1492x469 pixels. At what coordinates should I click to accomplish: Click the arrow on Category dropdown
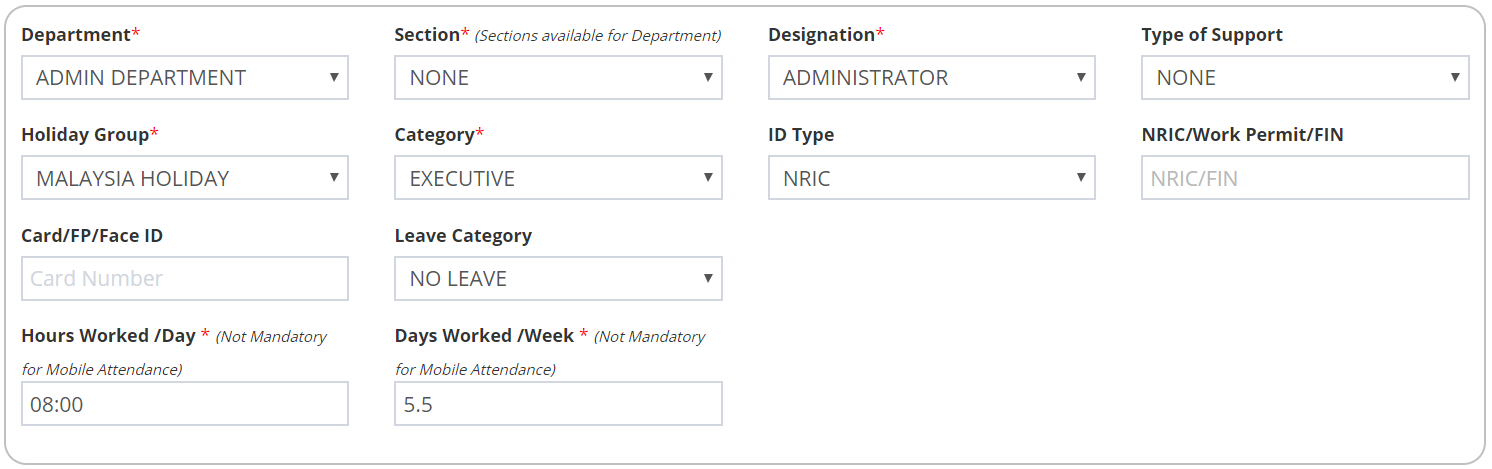[x=708, y=178]
